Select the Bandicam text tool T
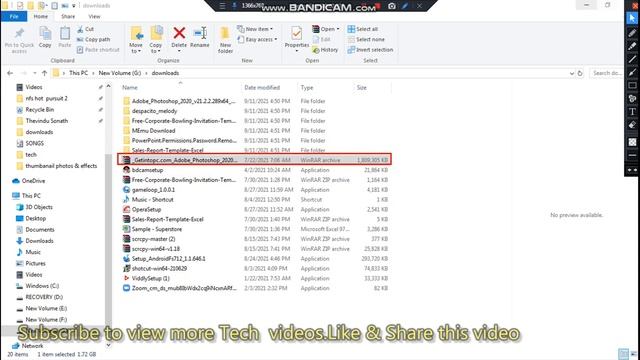Screen dimensions: 640x360 point(632,111)
